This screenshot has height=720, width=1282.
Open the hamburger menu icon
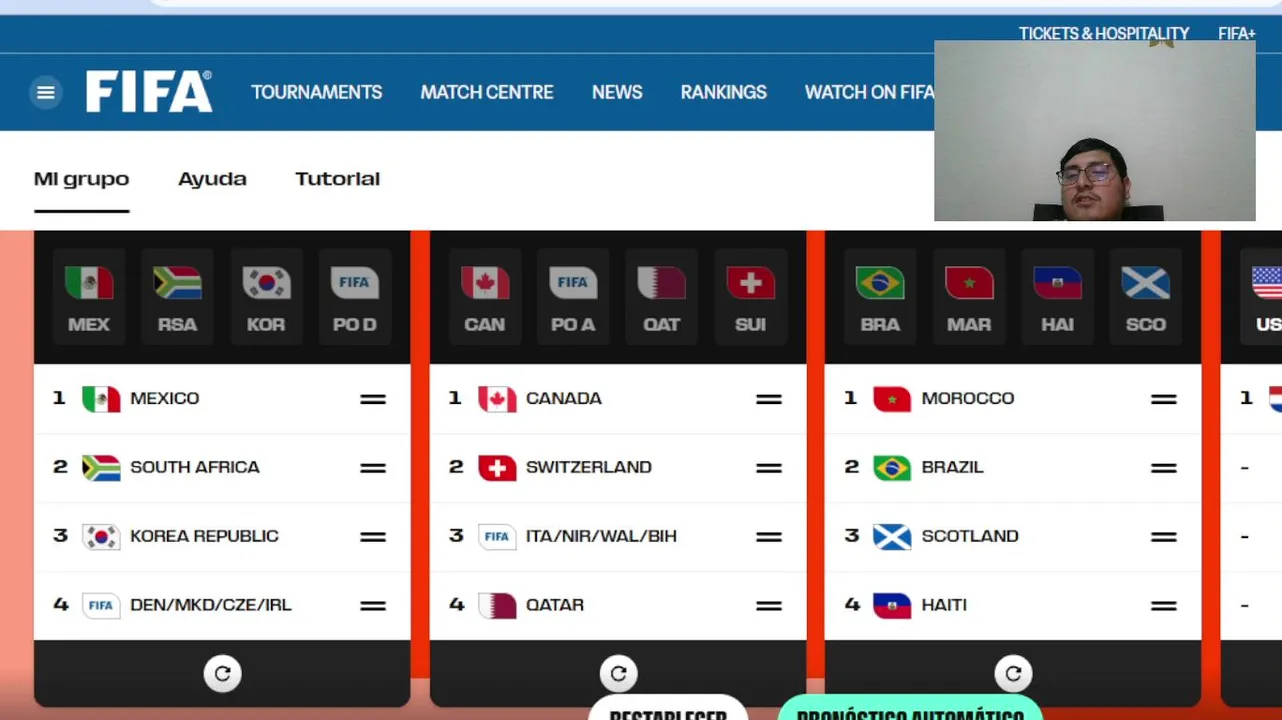click(45, 92)
